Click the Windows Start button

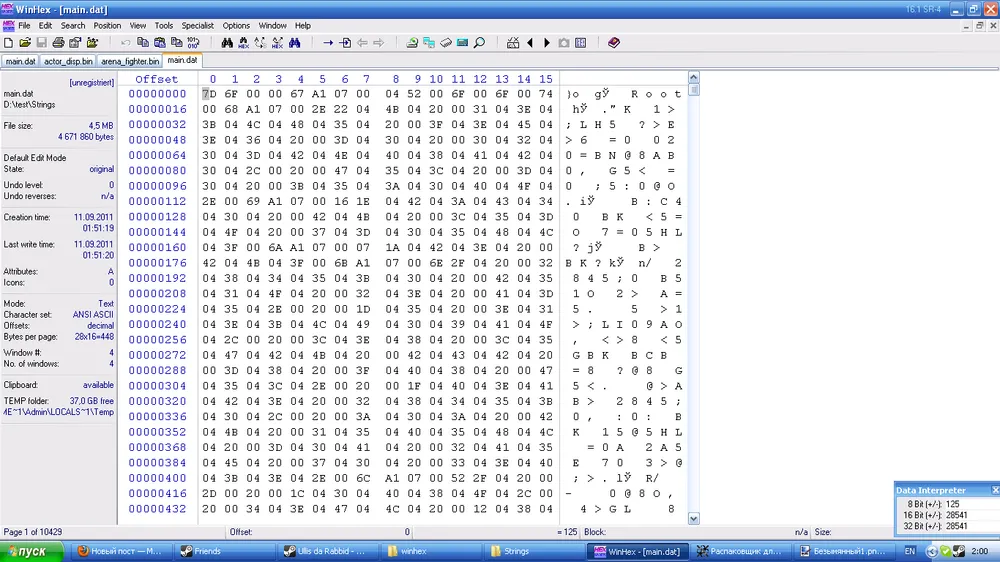32,551
